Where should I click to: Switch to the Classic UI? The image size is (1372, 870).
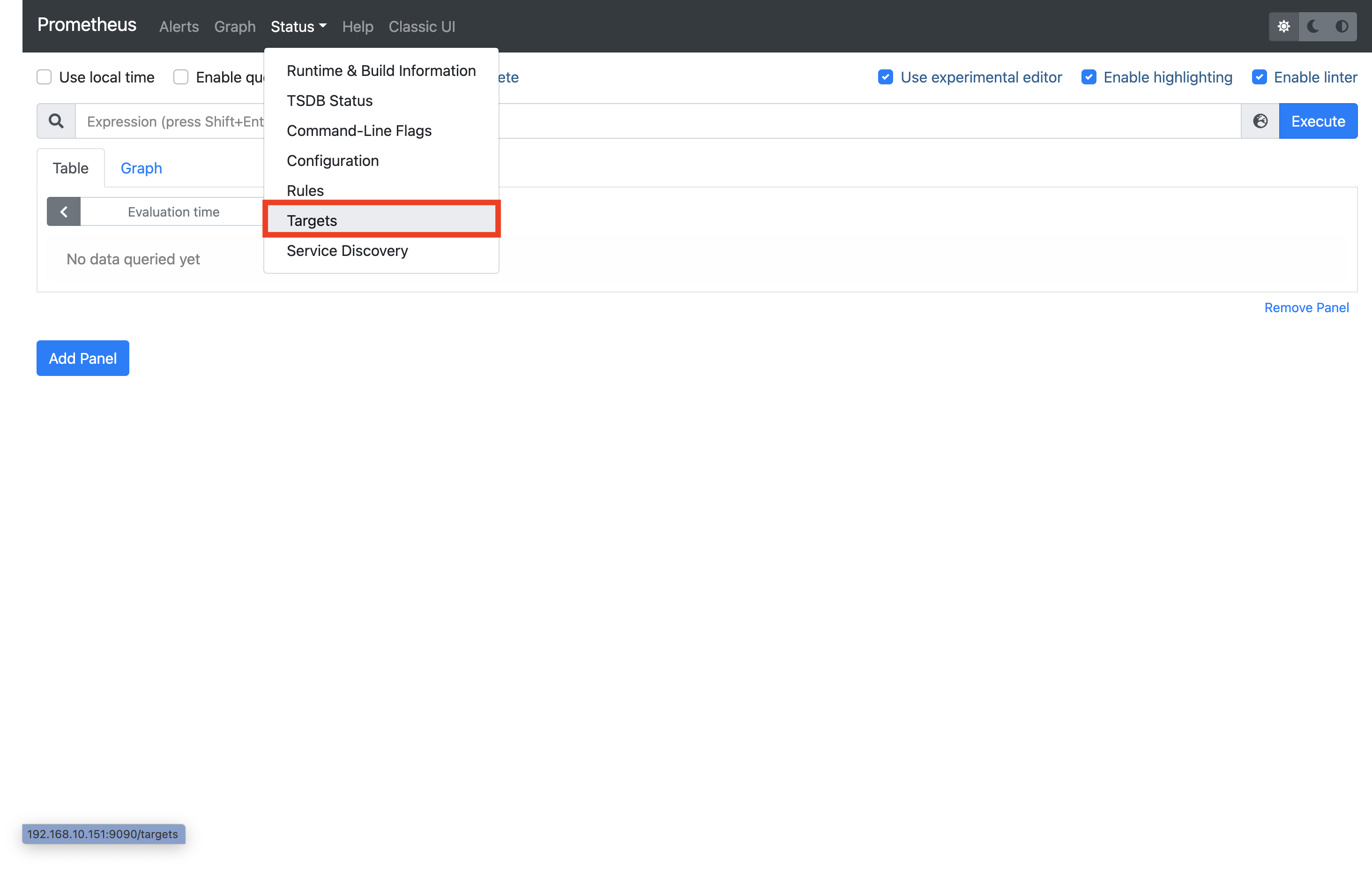pos(422,26)
